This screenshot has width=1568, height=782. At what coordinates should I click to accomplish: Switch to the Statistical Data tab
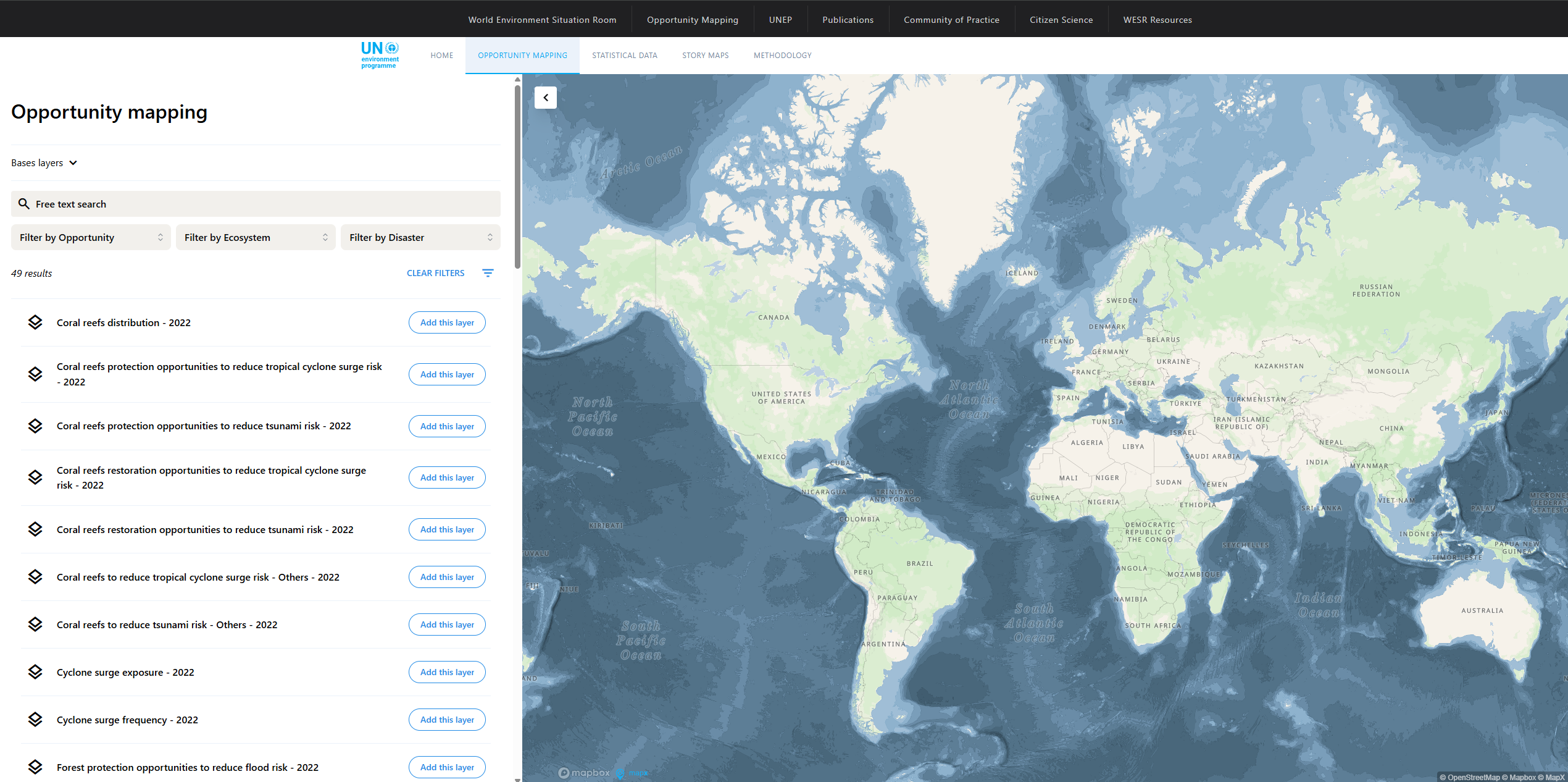tap(624, 56)
